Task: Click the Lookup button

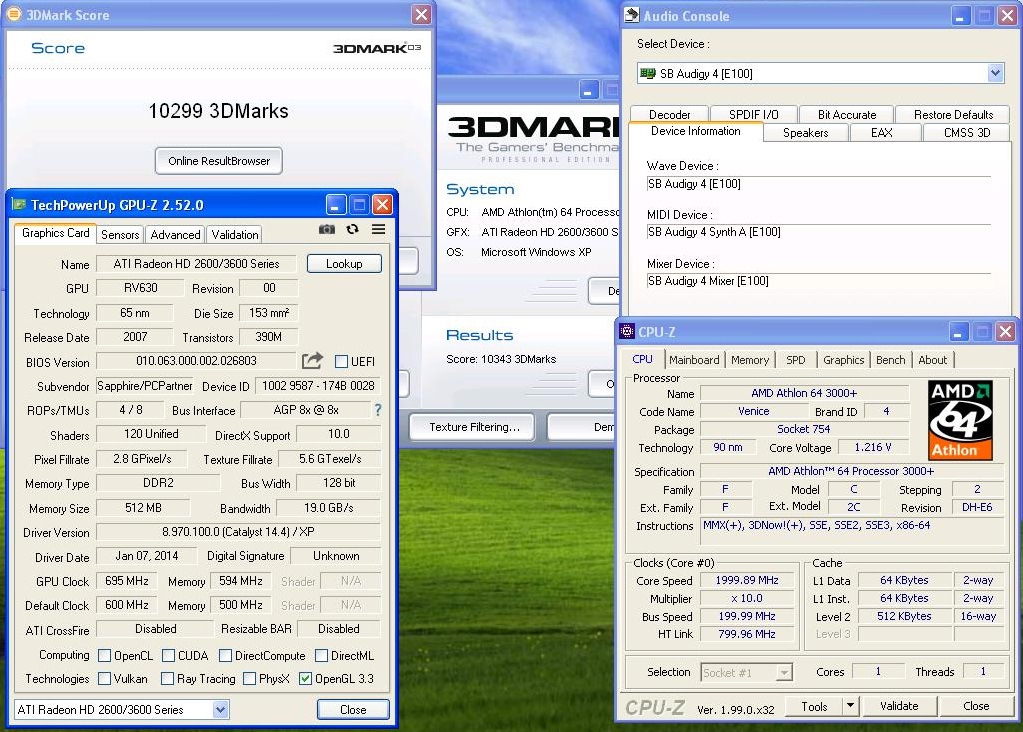Action: point(344,264)
